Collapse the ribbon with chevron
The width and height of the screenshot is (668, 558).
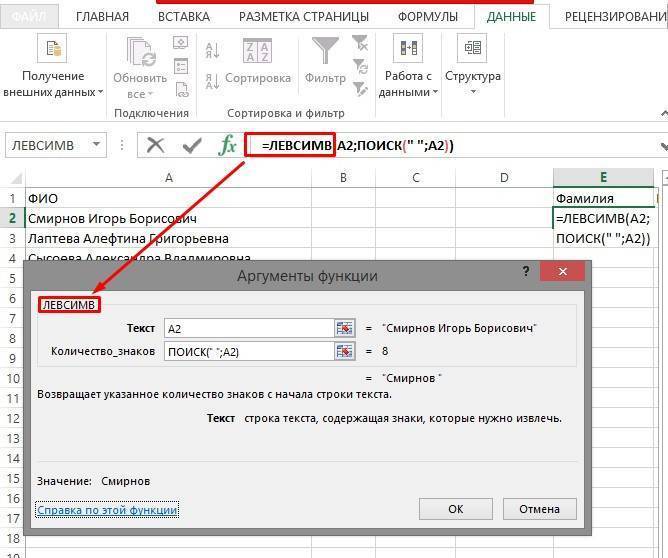(x=664, y=113)
